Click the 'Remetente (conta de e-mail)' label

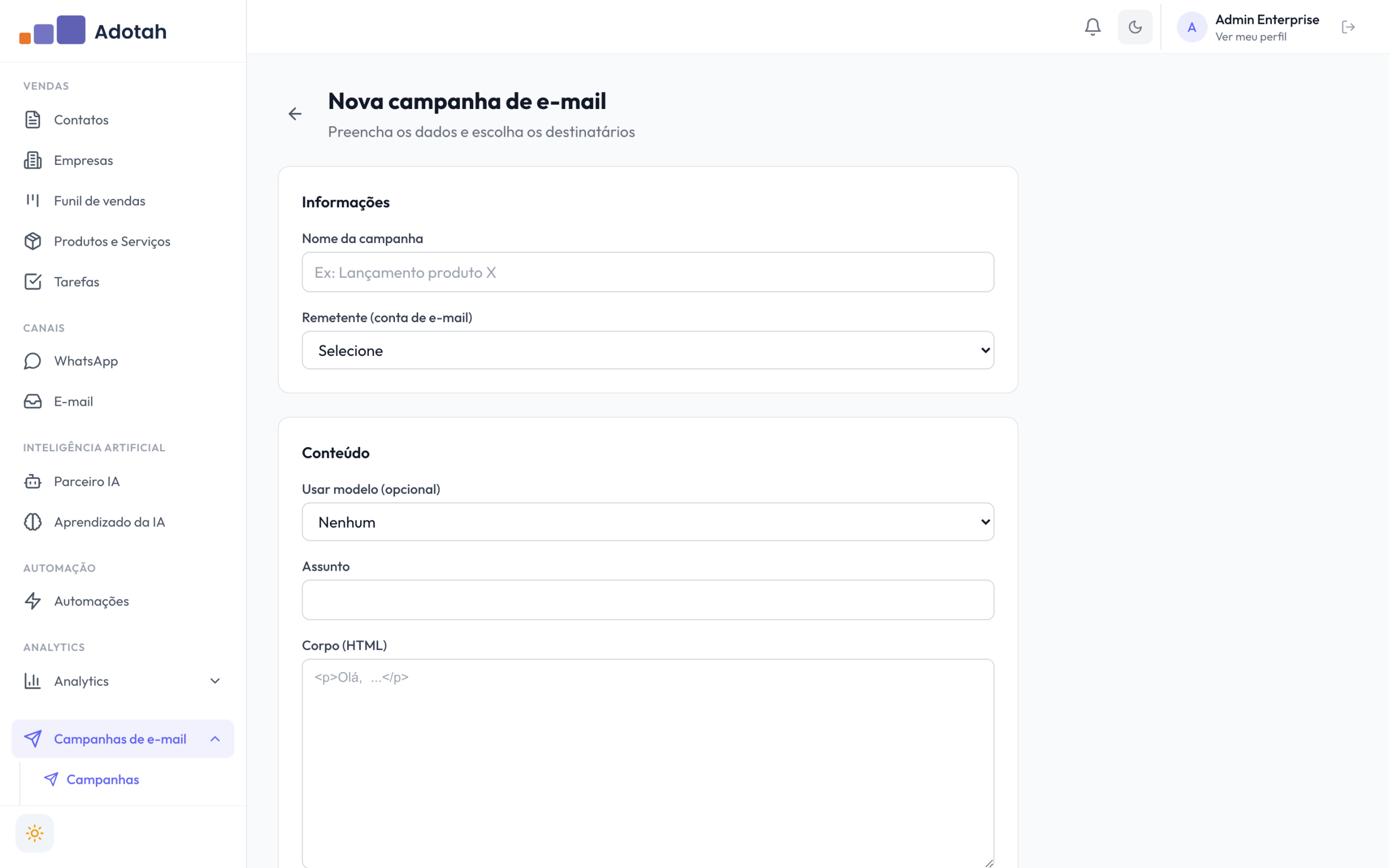click(x=387, y=317)
